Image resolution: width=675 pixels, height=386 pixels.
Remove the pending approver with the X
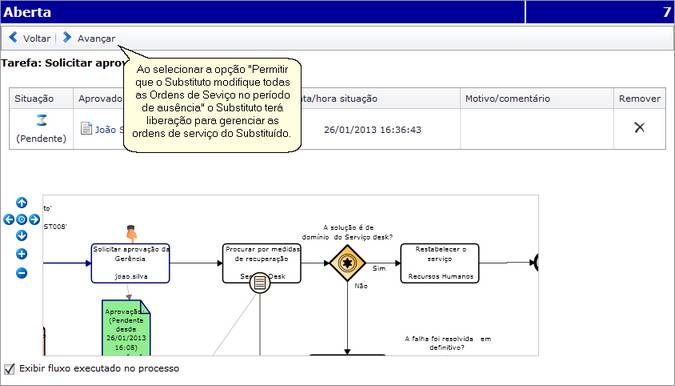pyautogui.click(x=639, y=127)
